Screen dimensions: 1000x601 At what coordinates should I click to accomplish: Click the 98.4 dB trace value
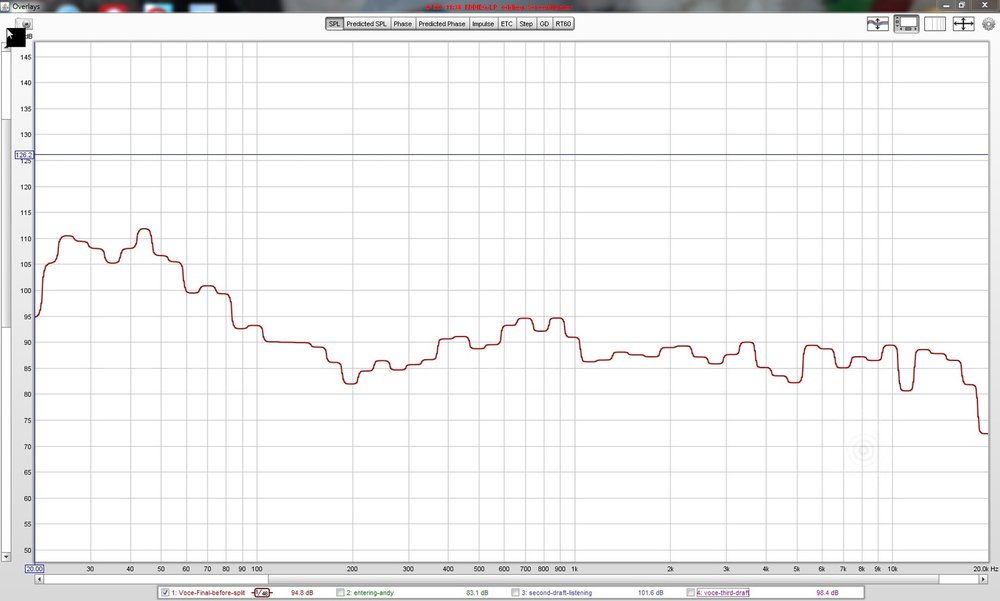coord(827,593)
